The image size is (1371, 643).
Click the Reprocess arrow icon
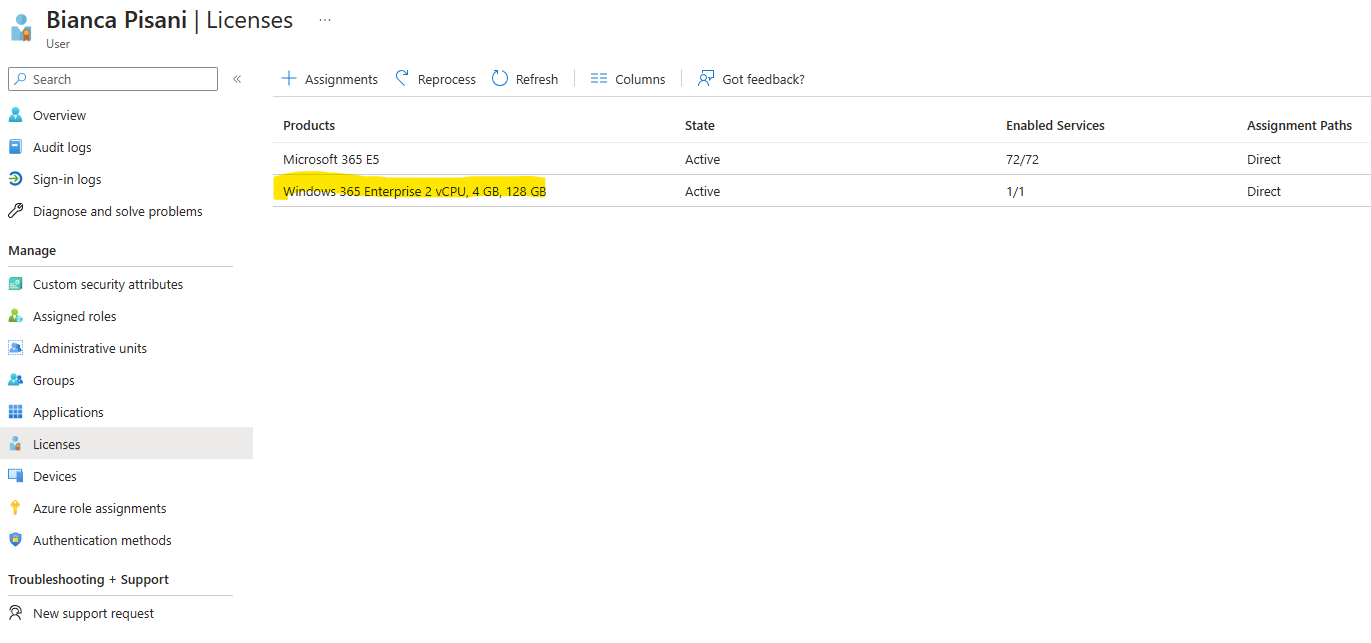click(x=402, y=78)
